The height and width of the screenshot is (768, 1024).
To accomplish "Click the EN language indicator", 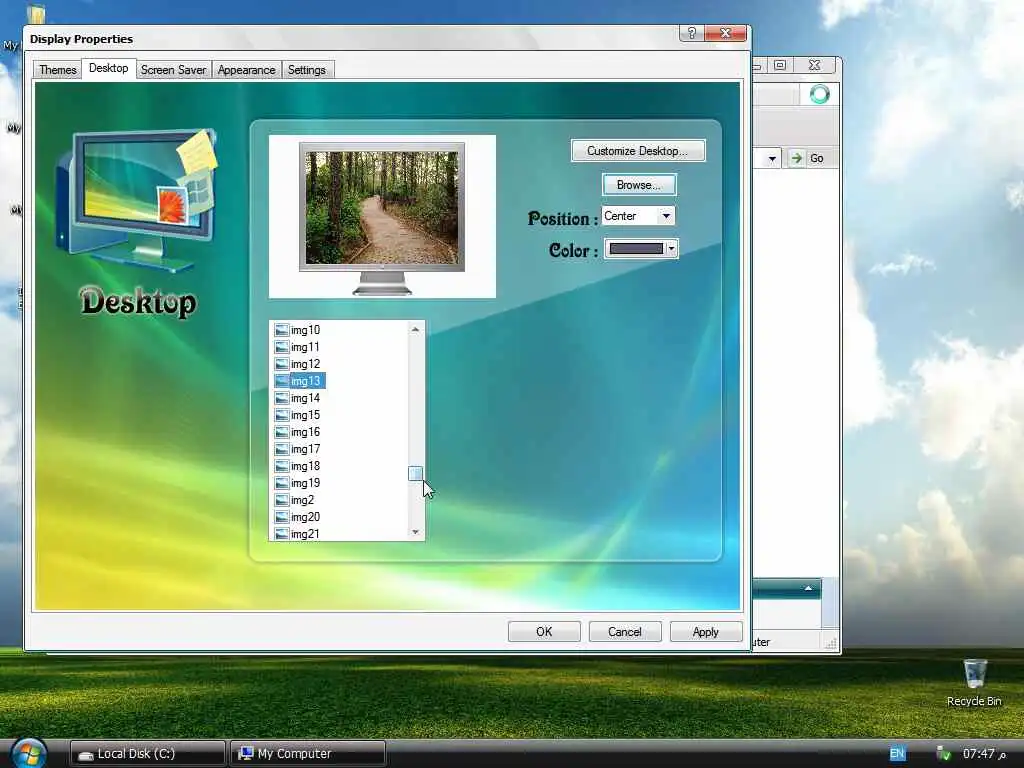I will click(897, 754).
